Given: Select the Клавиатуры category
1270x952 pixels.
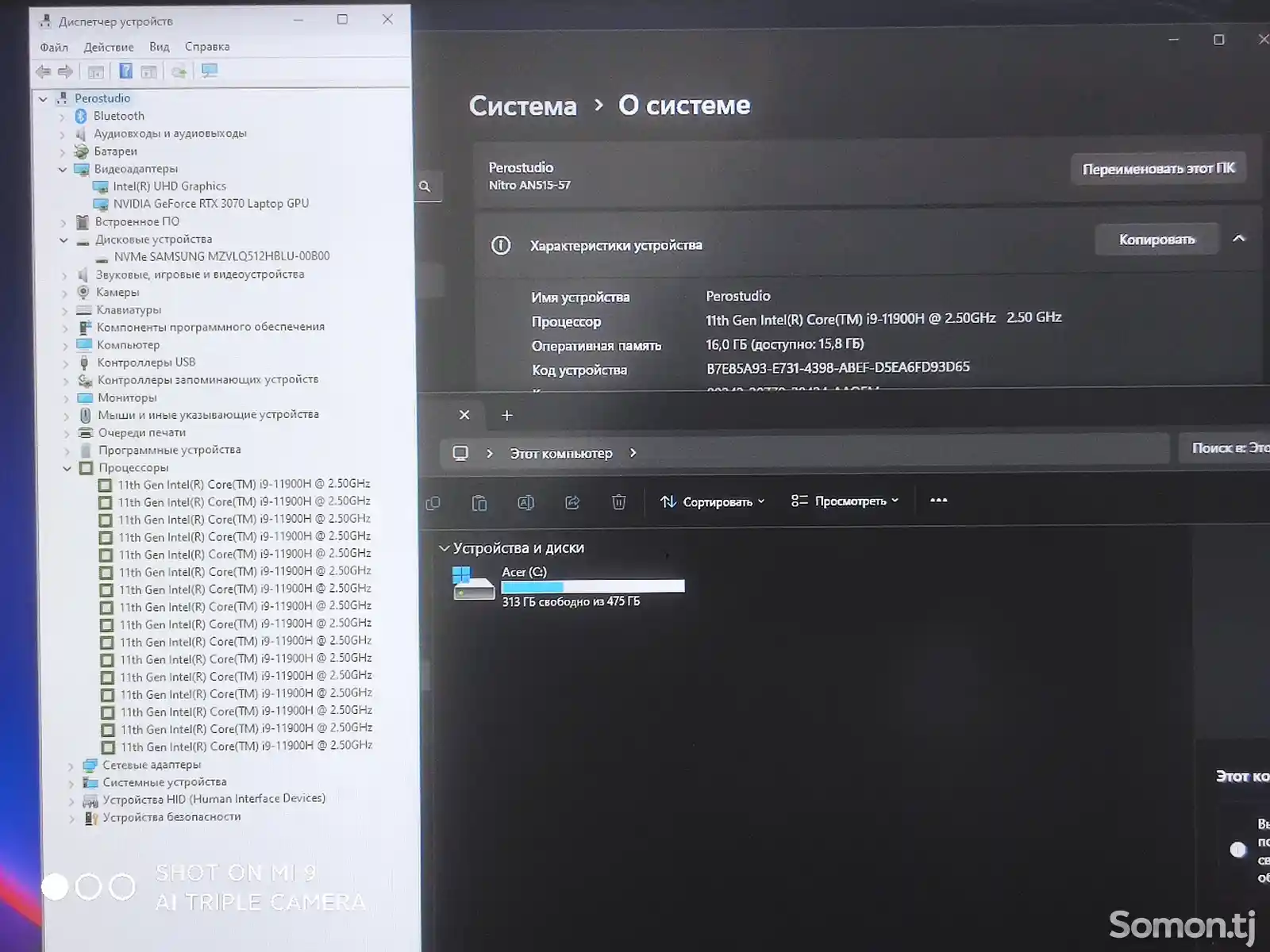Looking at the screenshot, I should coord(129,310).
